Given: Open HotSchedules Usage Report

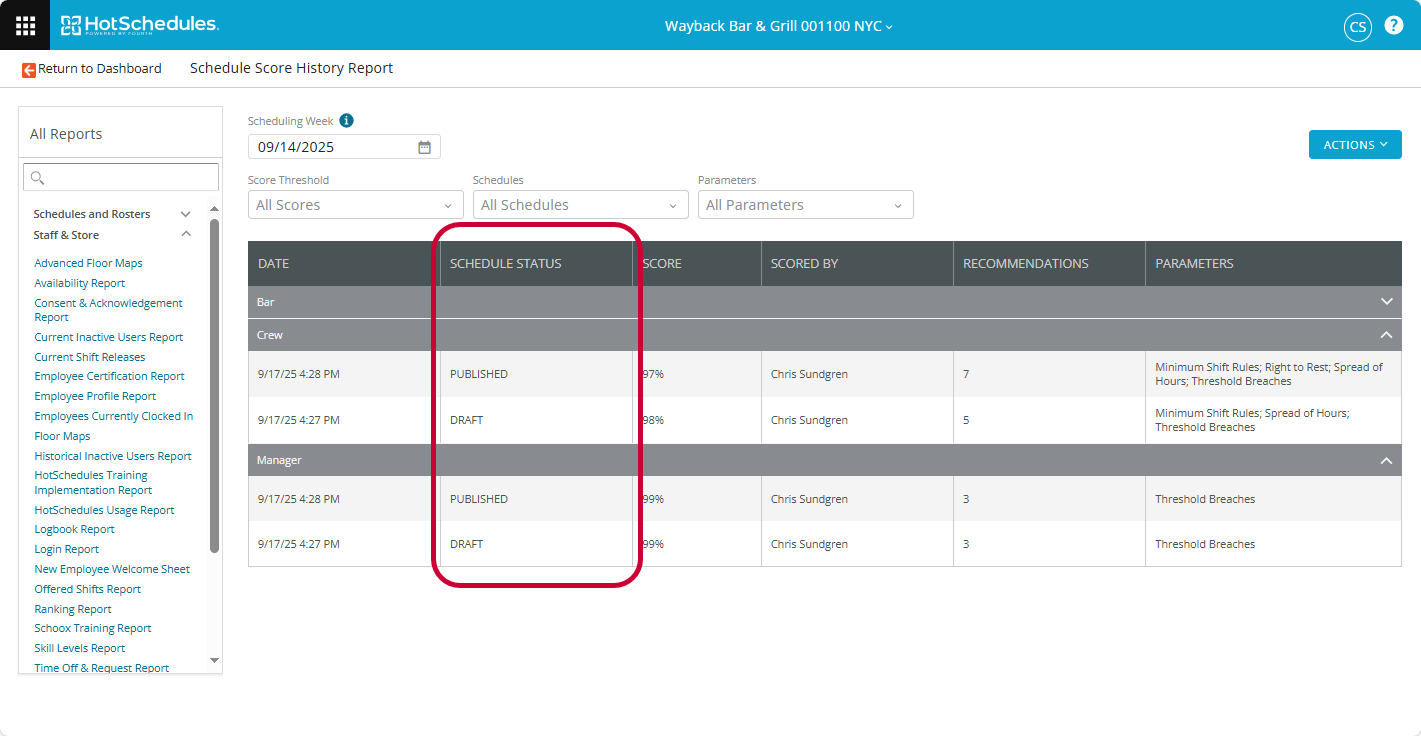Looking at the screenshot, I should coord(104,510).
